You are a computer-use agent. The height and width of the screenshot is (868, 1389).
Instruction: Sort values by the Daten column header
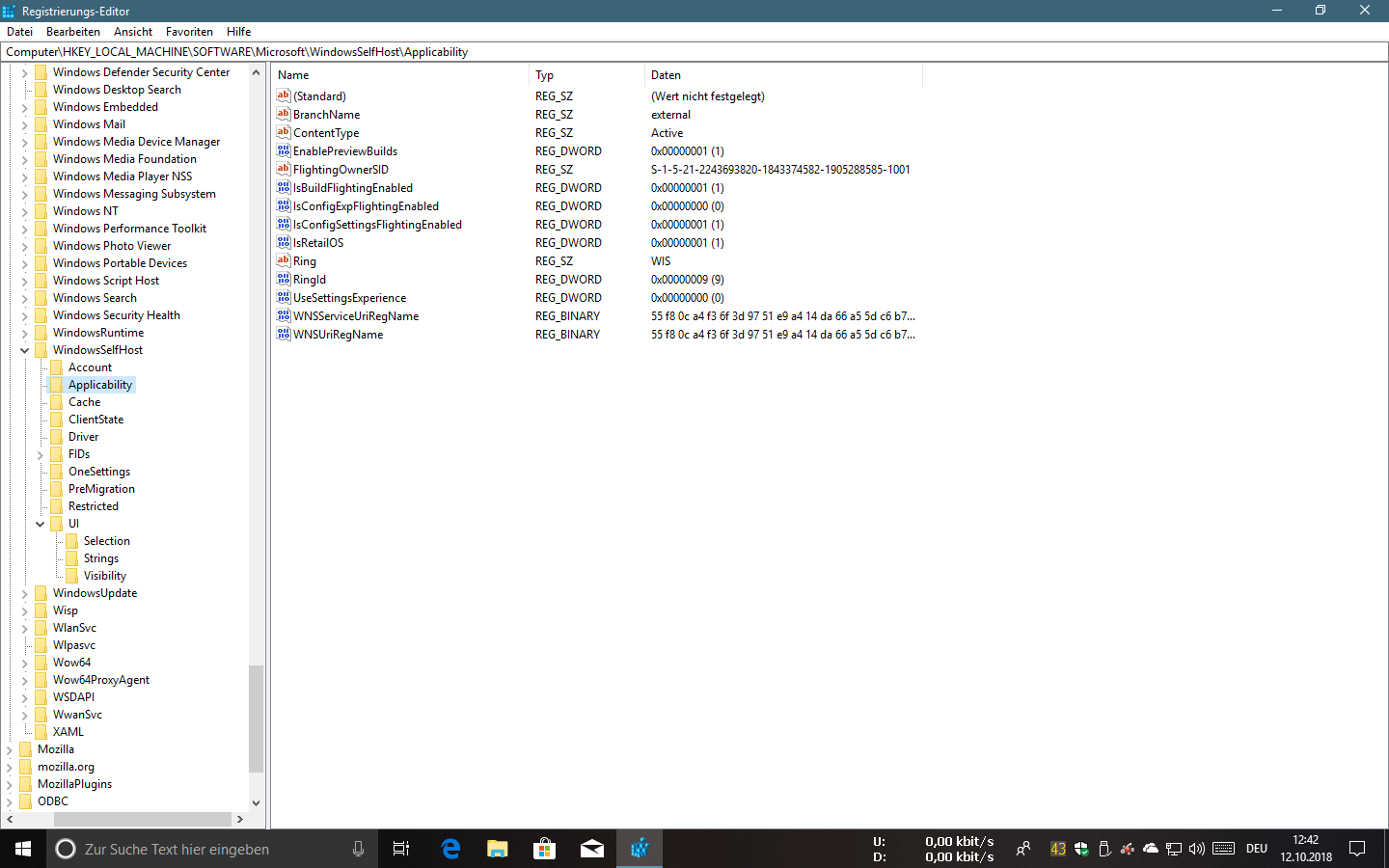pyautogui.click(x=782, y=75)
